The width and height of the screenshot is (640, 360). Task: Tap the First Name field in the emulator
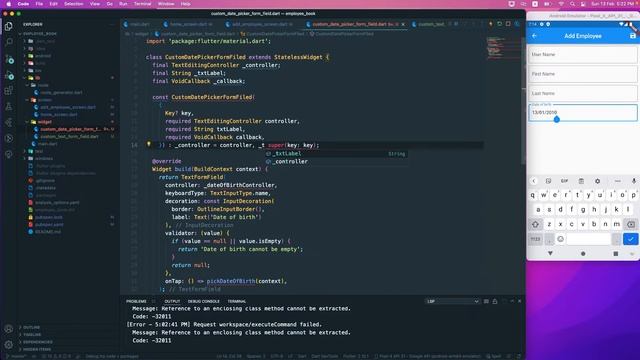tap(583, 74)
